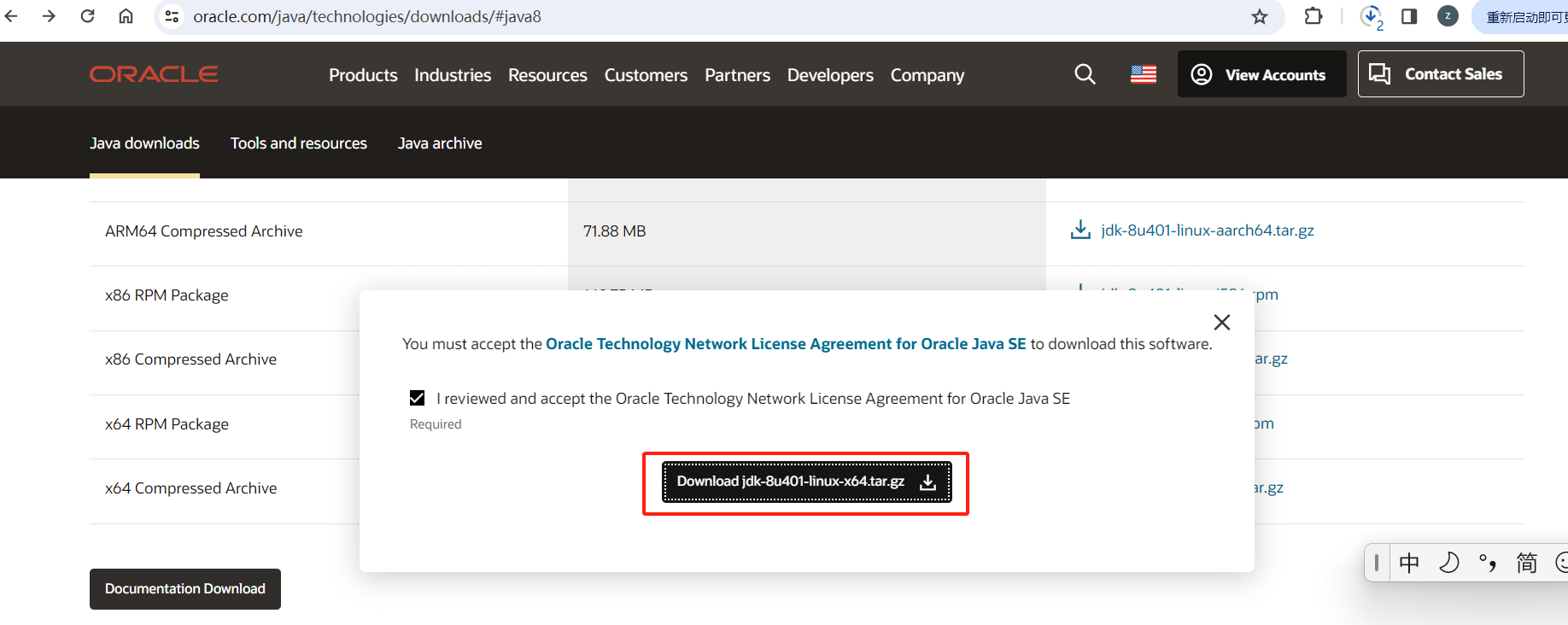Bookmark this page with the star icon

[x=1259, y=16]
